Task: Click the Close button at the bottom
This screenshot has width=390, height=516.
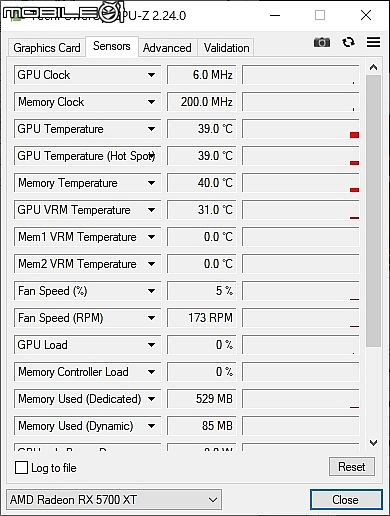Action: click(346, 500)
